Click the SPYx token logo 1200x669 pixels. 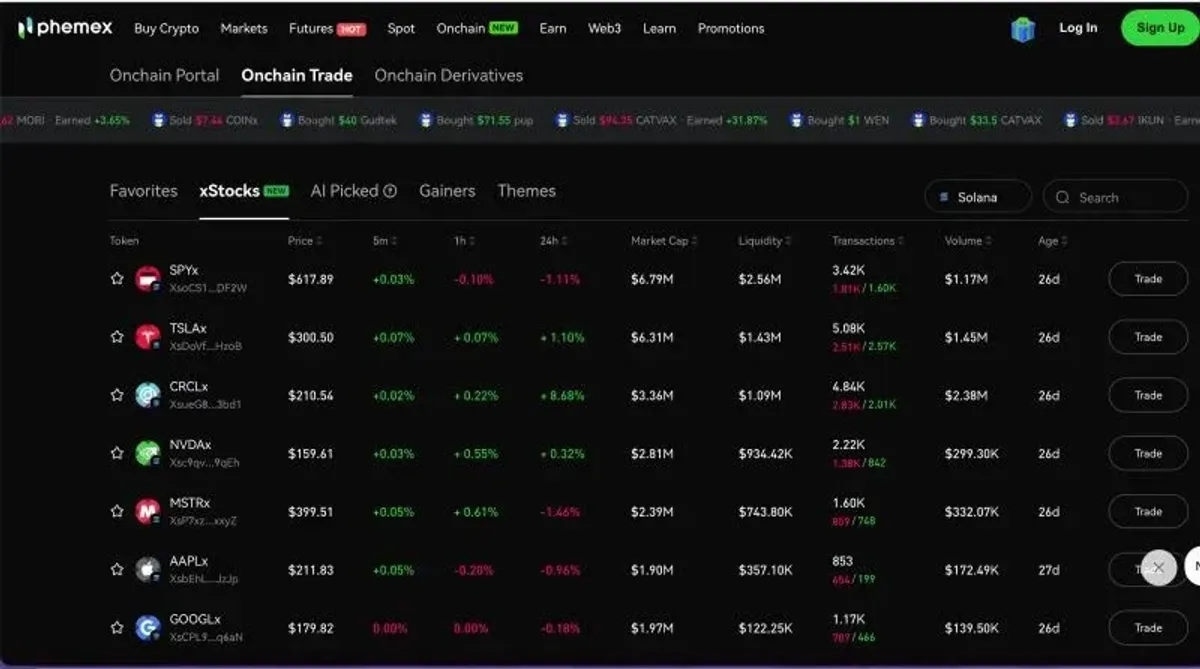pyautogui.click(x=148, y=279)
